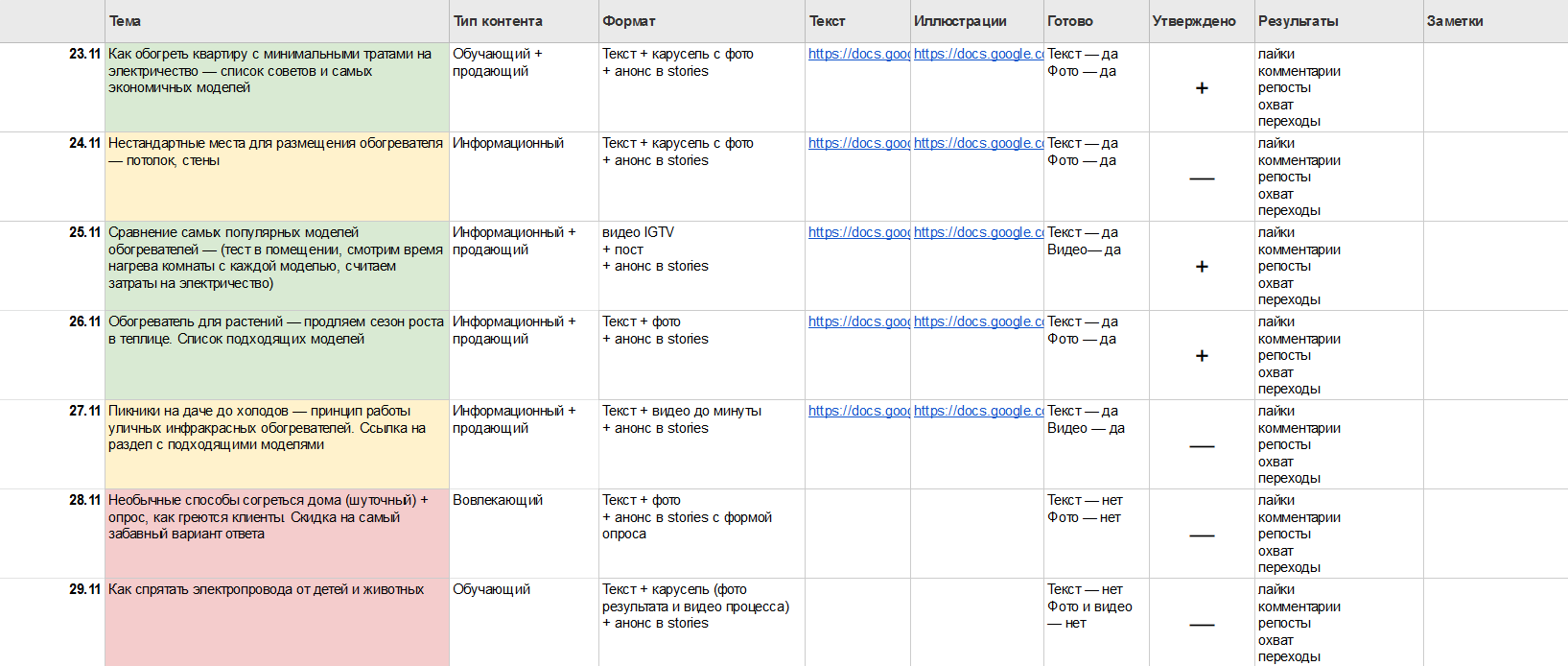Image resolution: width=1568 pixels, height=666 pixels.
Task: Select the yellow "Пикники на даче" topic cell
Action: [276, 444]
